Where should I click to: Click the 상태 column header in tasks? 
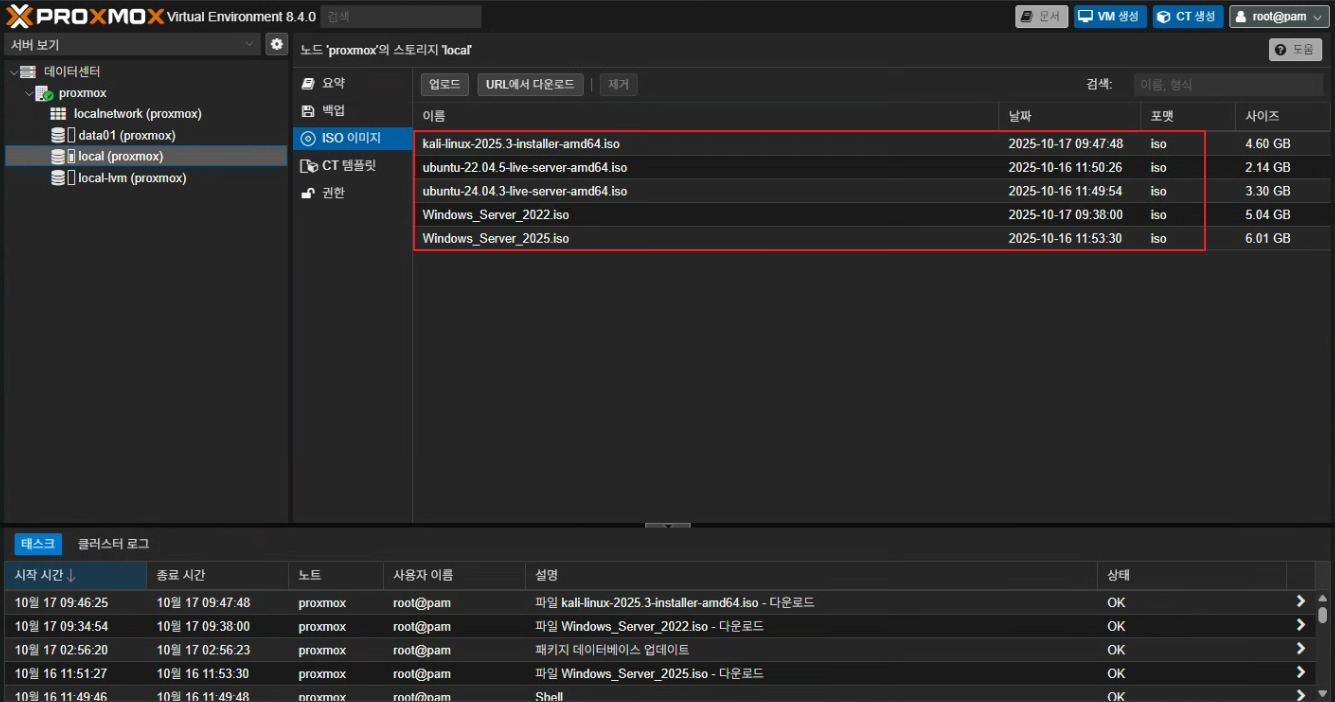pyautogui.click(x=1191, y=575)
